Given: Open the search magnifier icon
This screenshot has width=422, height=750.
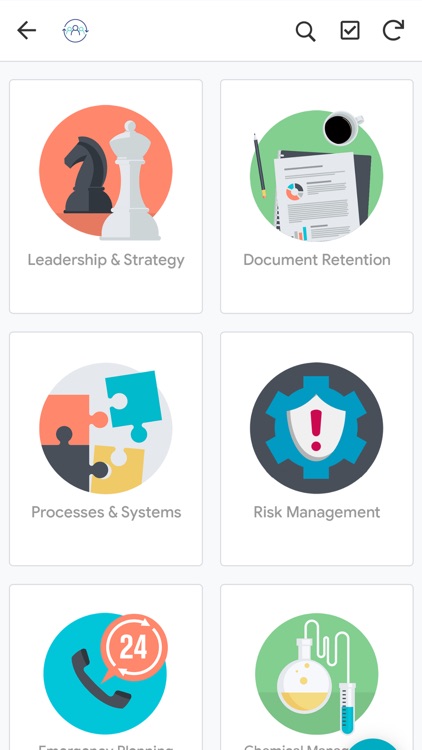Looking at the screenshot, I should (x=305, y=32).
